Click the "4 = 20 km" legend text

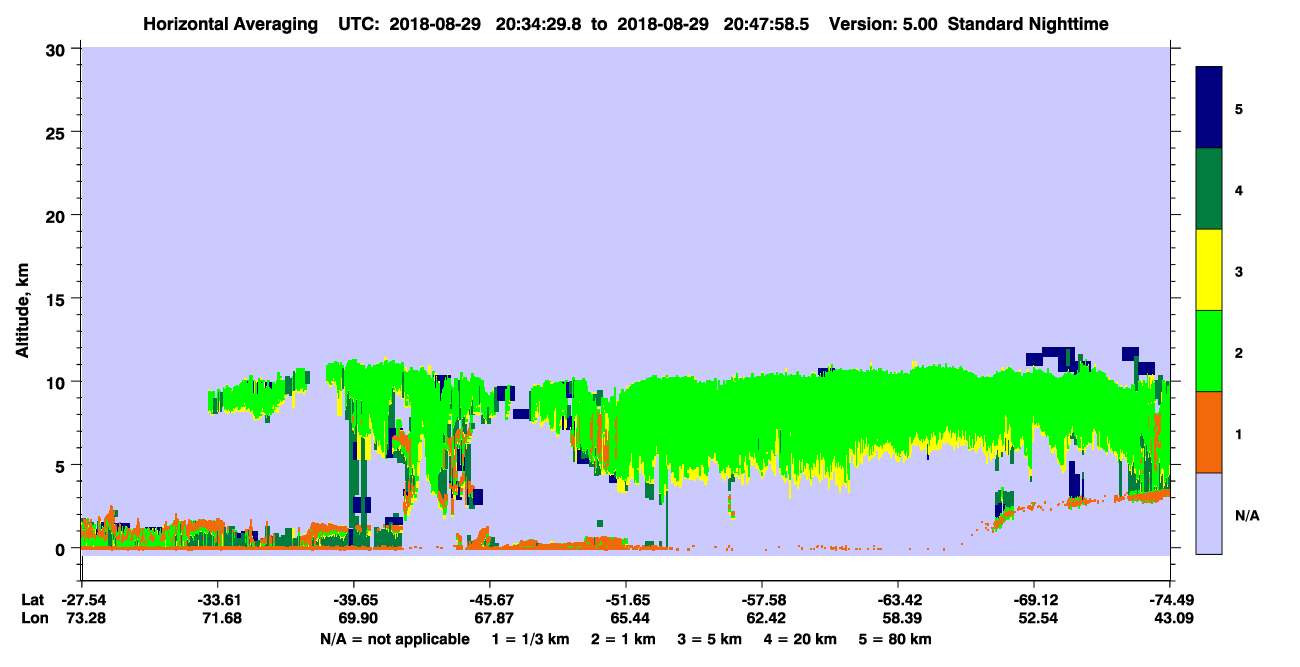coord(801,639)
